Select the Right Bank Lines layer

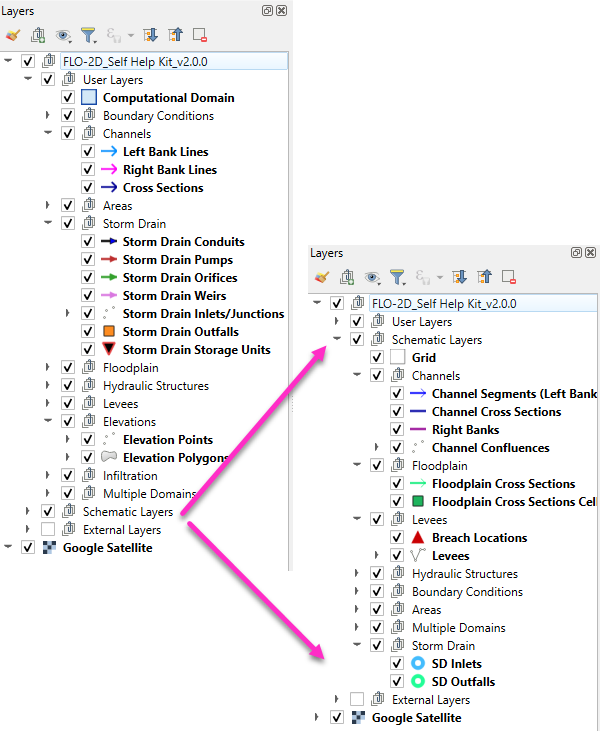tap(169, 170)
